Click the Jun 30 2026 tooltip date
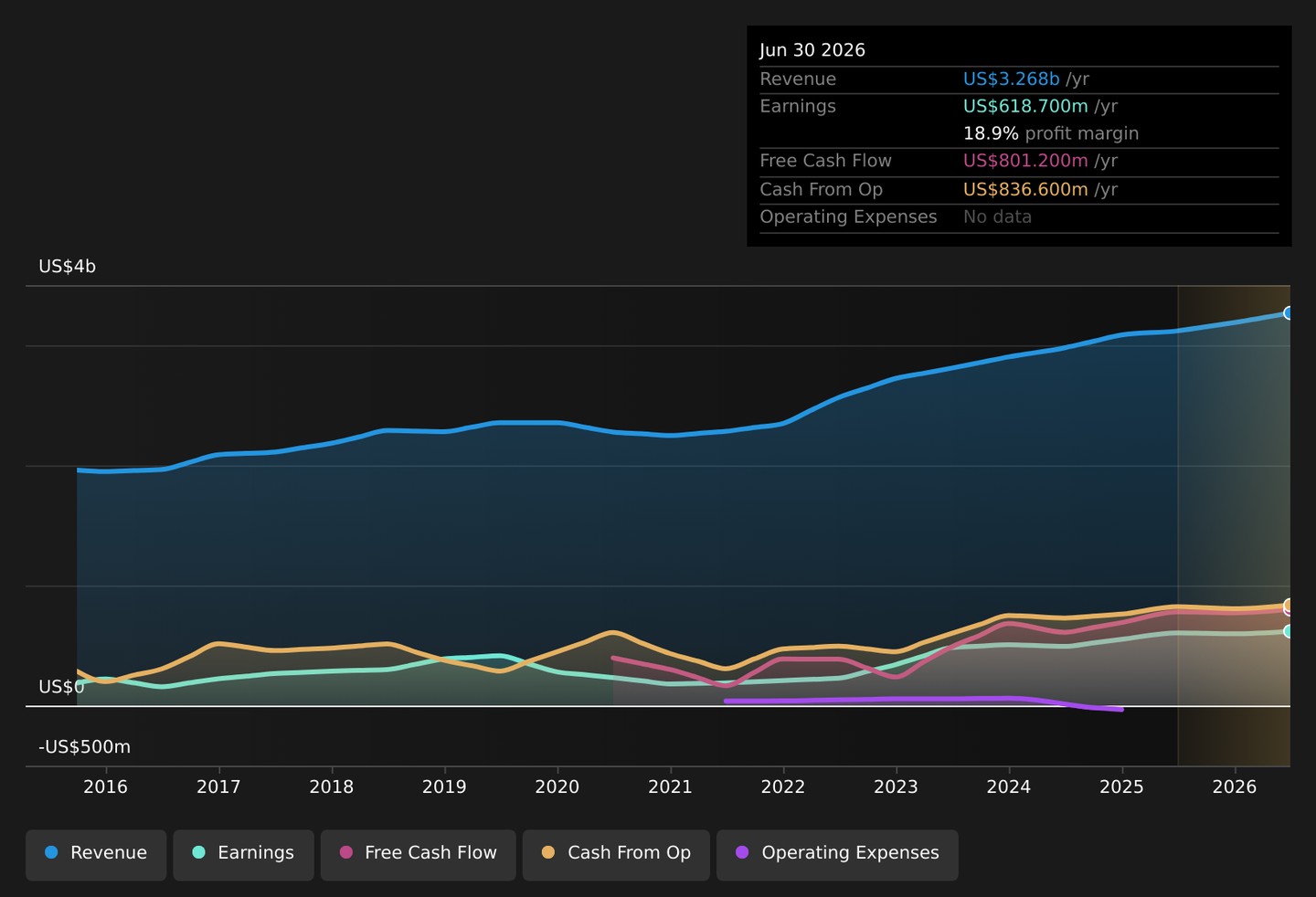This screenshot has height=897, width=1316. tap(812, 50)
